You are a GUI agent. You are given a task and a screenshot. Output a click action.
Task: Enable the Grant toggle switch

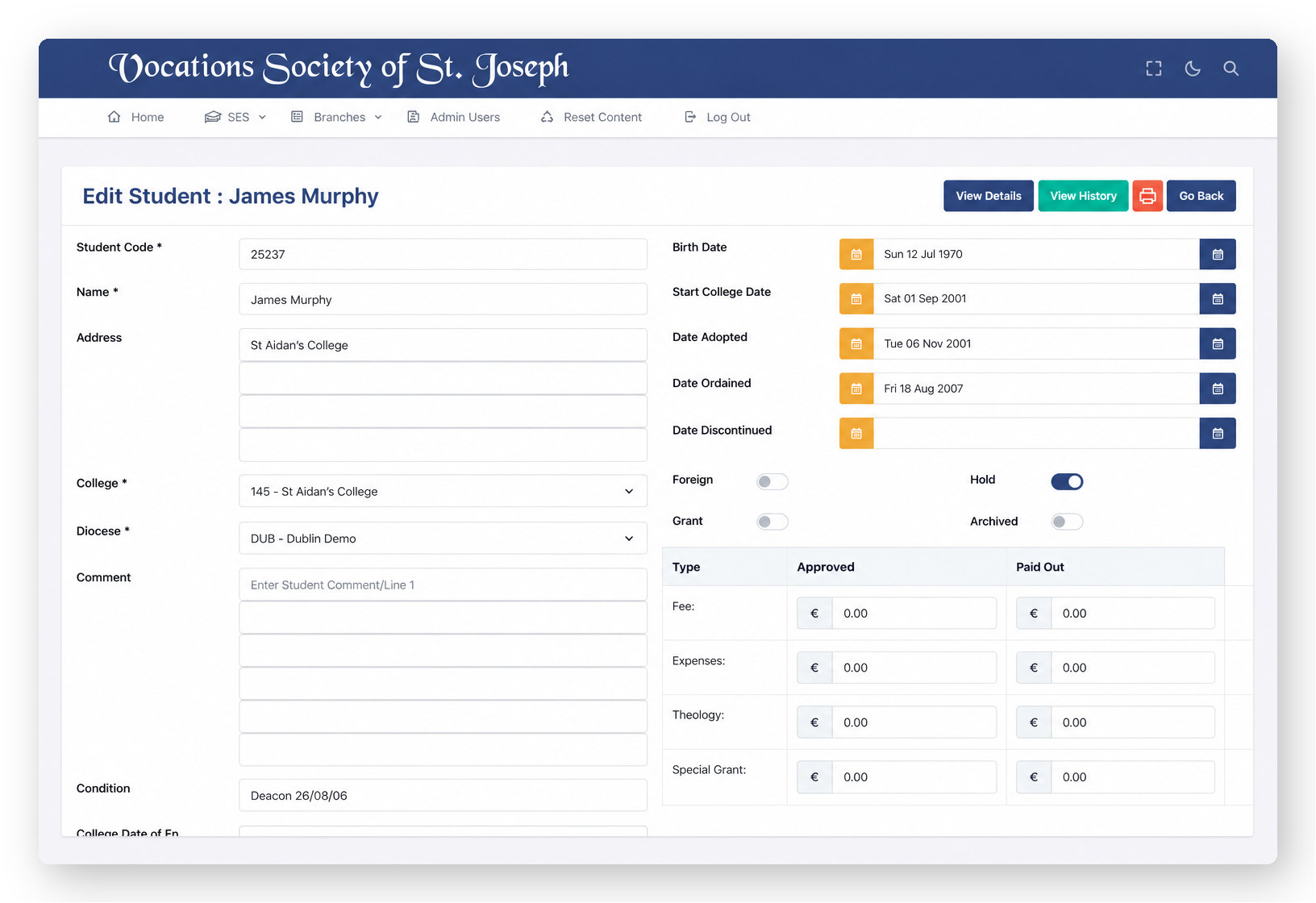point(772,522)
